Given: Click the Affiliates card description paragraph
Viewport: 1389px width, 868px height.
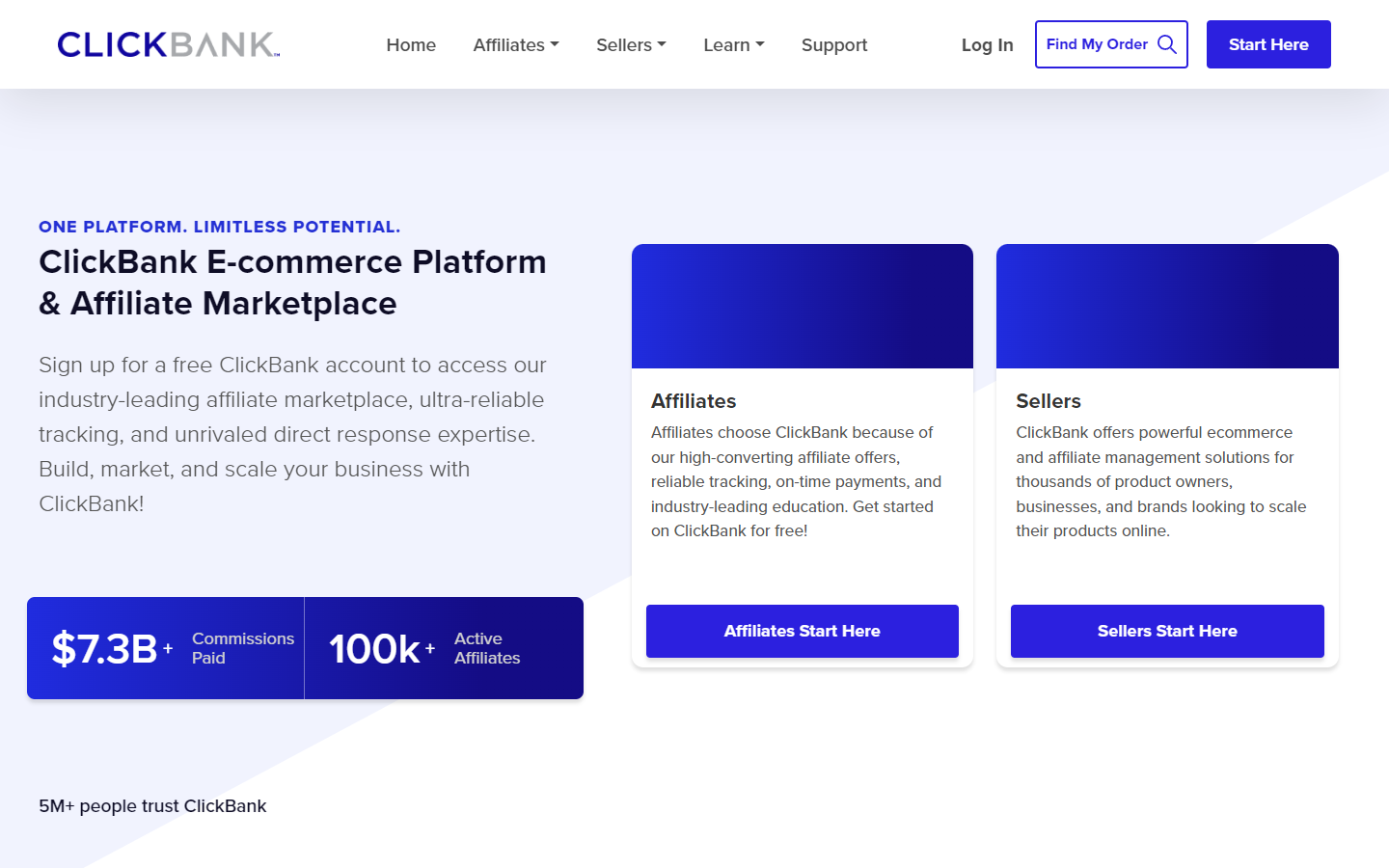Looking at the screenshot, I should (x=797, y=481).
